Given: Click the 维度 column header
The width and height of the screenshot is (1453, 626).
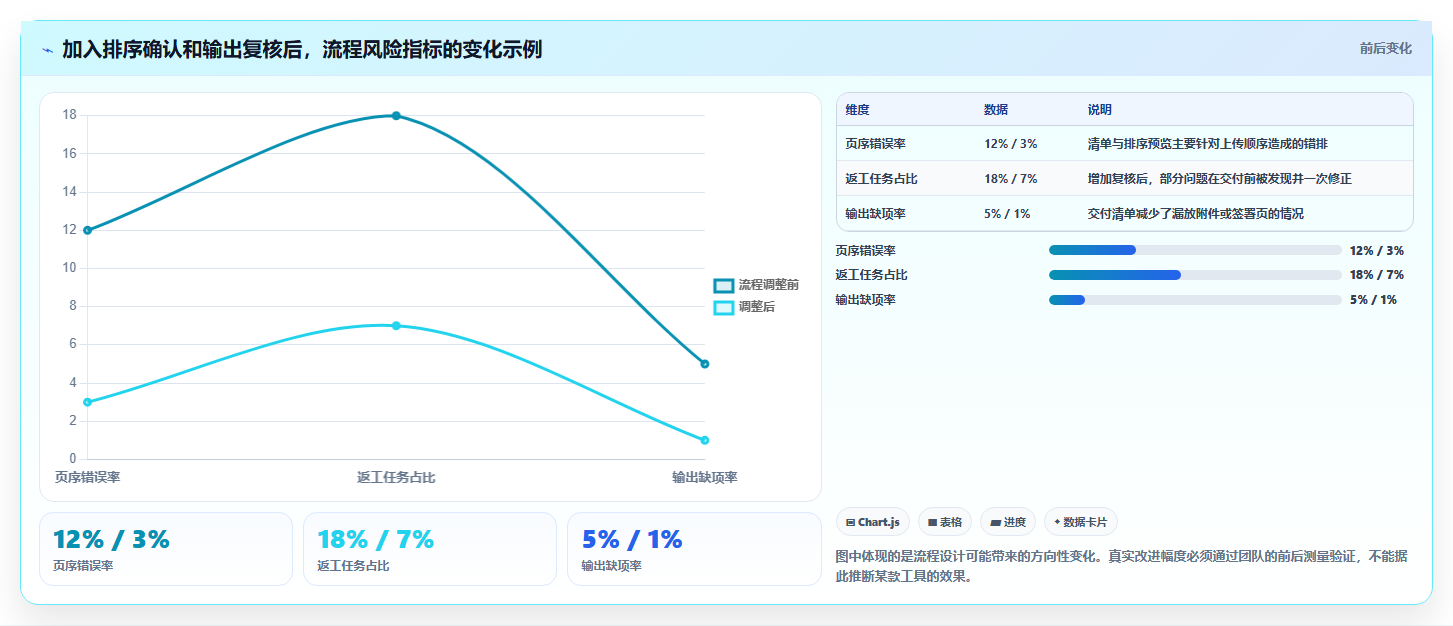Looking at the screenshot, I should click(857, 110).
